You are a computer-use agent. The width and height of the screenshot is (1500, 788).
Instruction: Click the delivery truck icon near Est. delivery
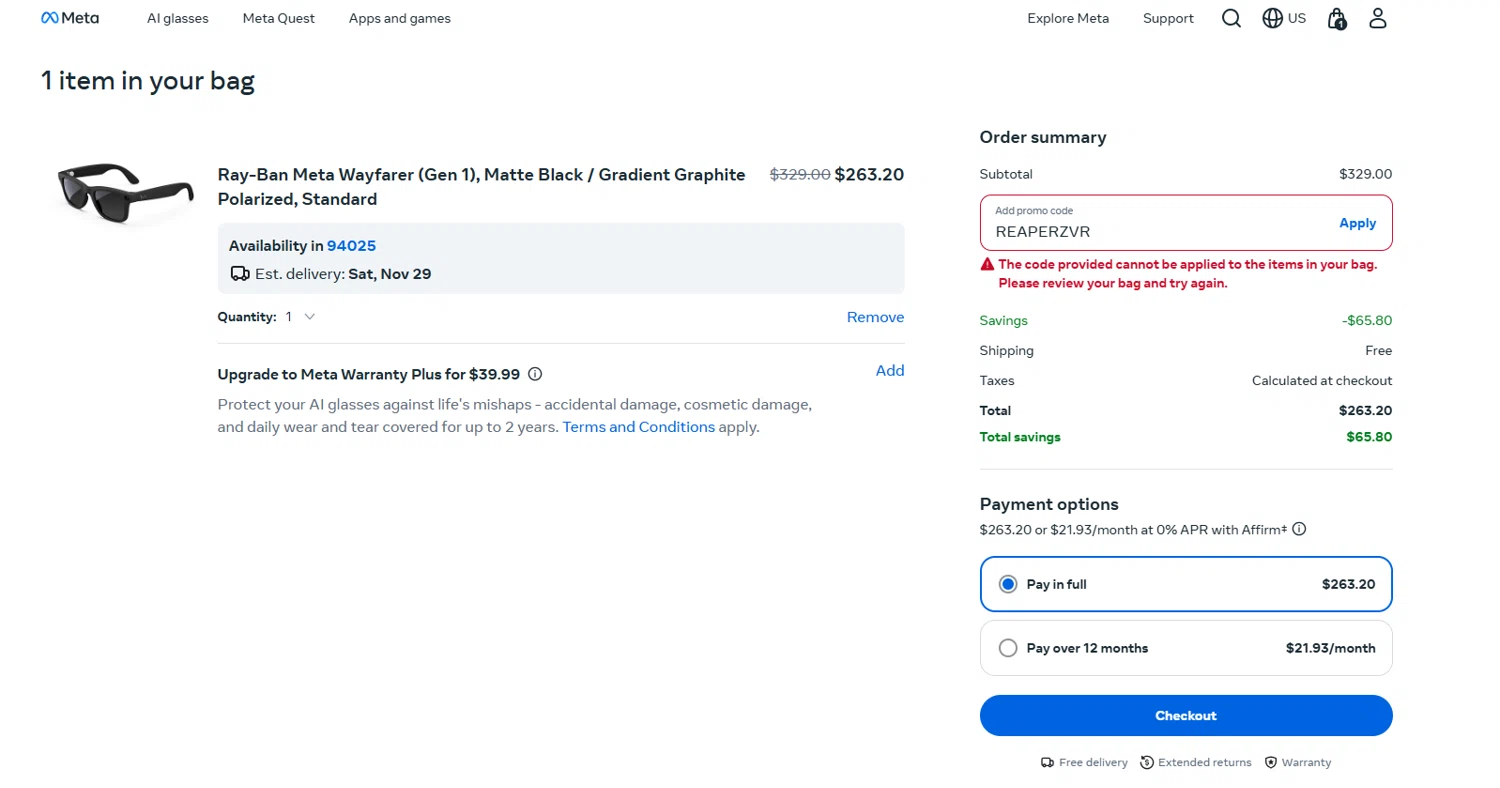(x=239, y=273)
